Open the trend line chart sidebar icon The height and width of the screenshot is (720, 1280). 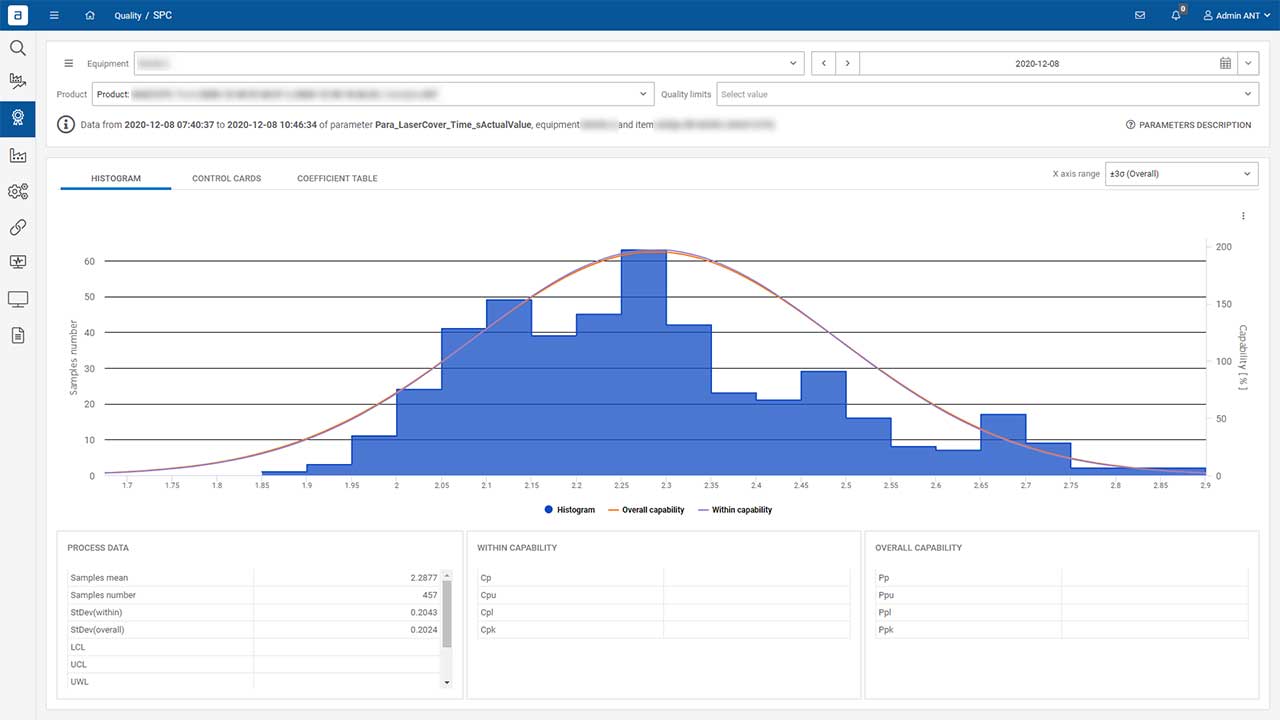click(x=17, y=81)
